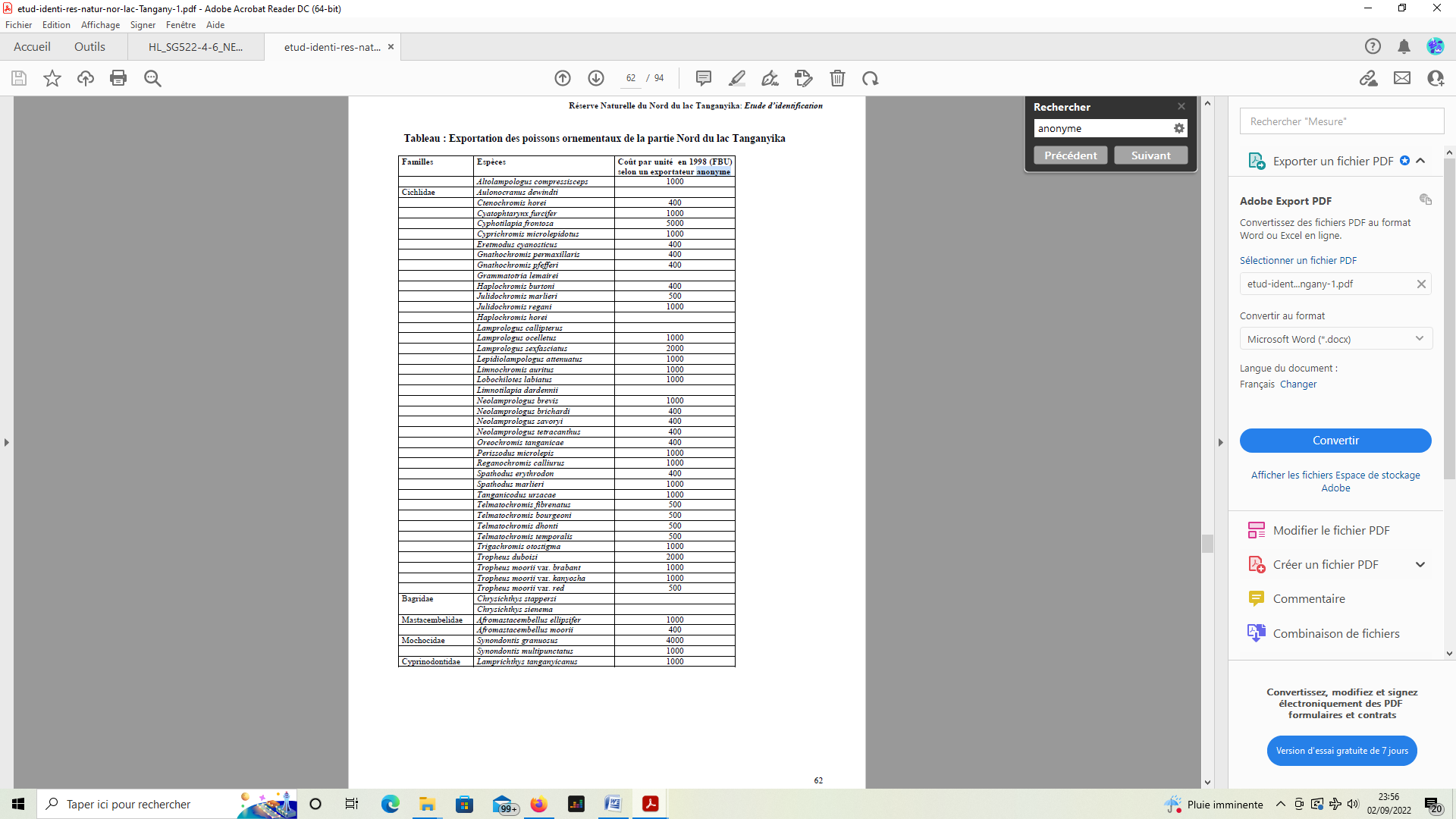Collapse the right tools pane arrow
Screen dimensions: 1456x819
point(1220,442)
